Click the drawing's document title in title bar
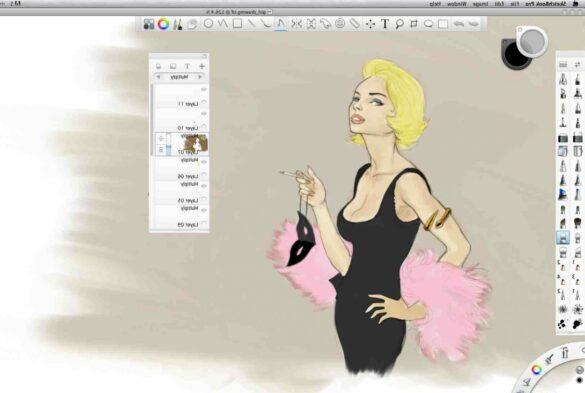 point(240,12)
